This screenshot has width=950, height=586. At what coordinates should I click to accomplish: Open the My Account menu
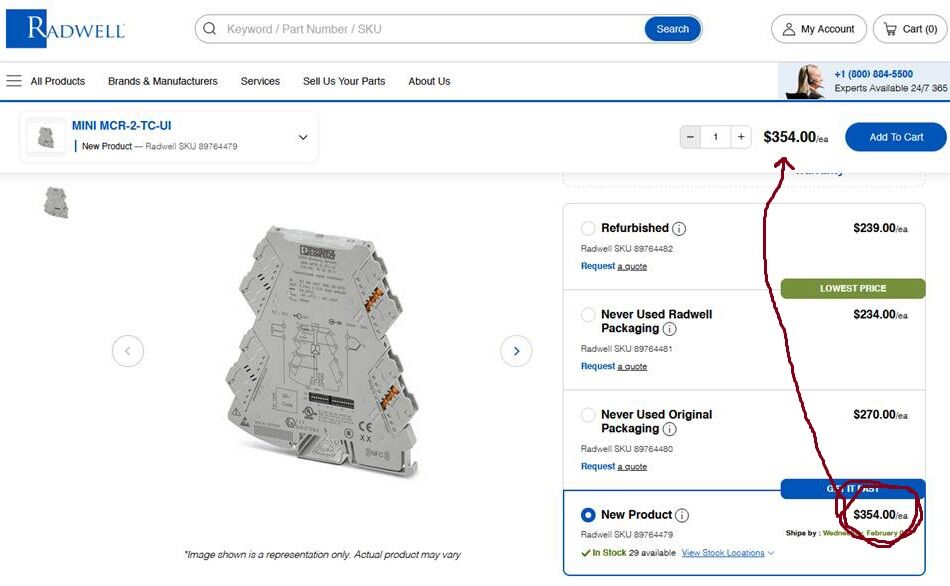click(x=818, y=29)
